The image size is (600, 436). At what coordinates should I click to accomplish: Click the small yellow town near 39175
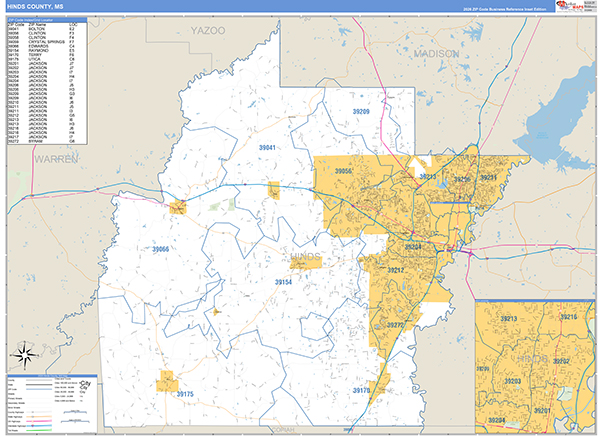[x=166, y=381]
